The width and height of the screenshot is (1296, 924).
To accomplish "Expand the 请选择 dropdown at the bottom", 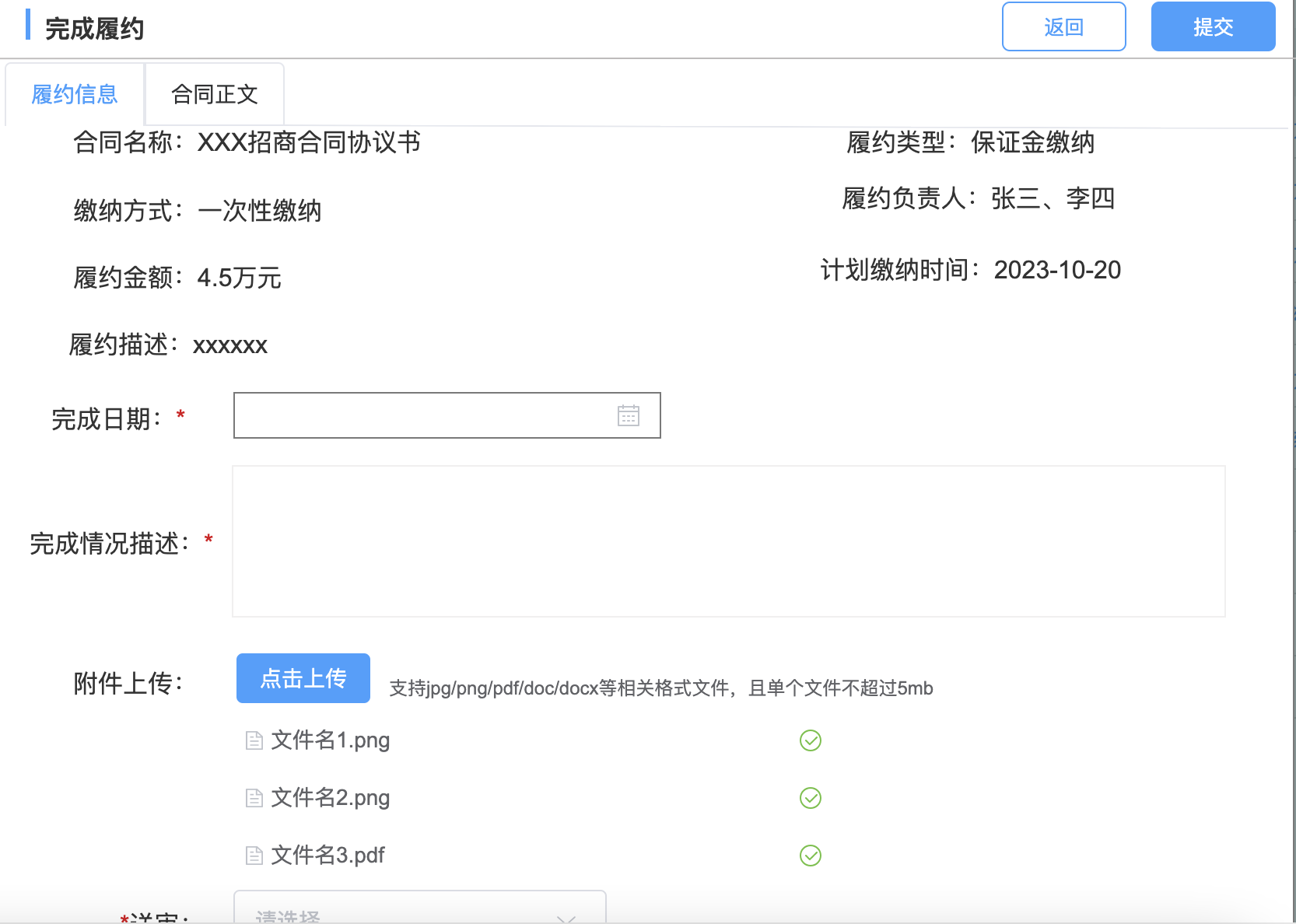I will (x=420, y=908).
